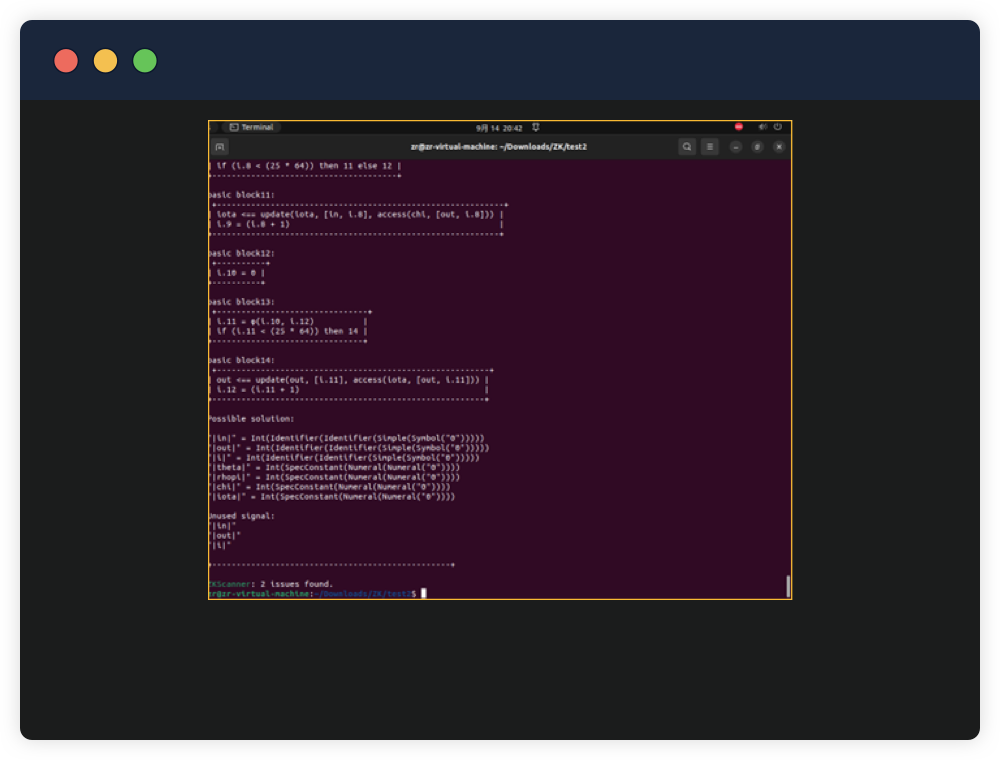This screenshot has width=1000, height=760.
Task: Click the line 'i.10 = 0'
Action: (237, 273)
